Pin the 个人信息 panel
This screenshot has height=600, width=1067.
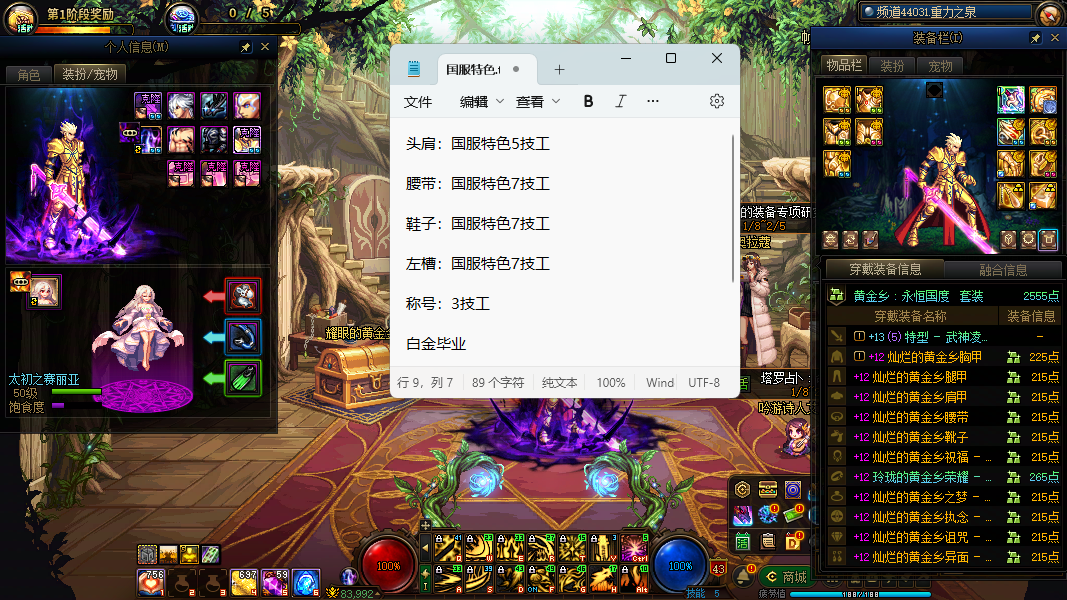click(246, 47)
